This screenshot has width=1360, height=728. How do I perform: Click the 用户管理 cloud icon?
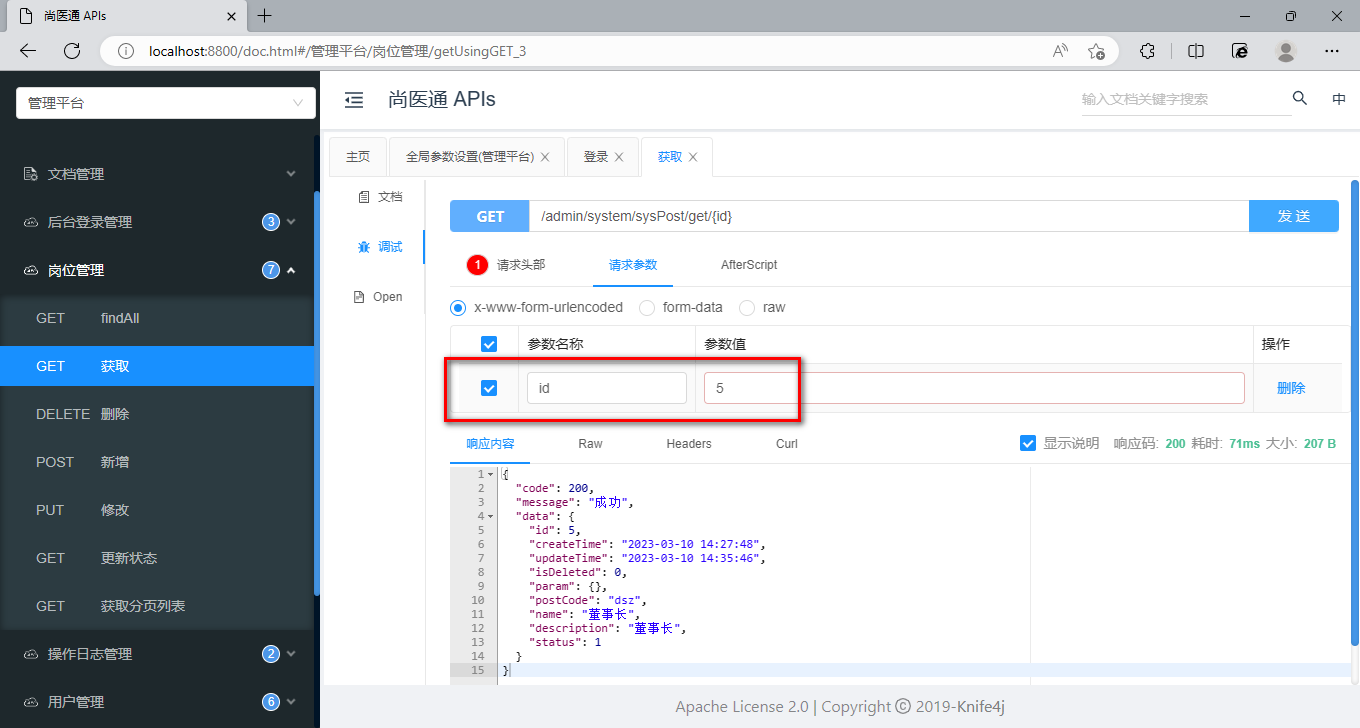pyautogui.click(x=31, y=702)
